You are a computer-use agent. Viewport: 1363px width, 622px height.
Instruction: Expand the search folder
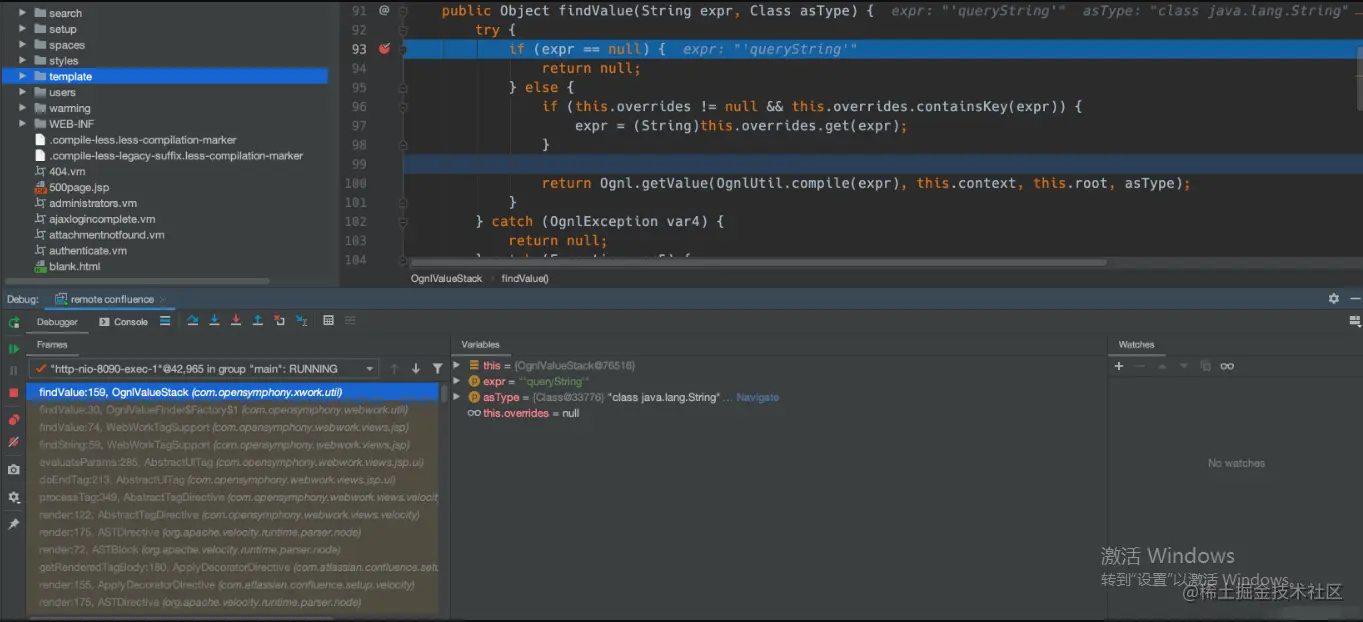pyautogui.click(x=23, y=13)
